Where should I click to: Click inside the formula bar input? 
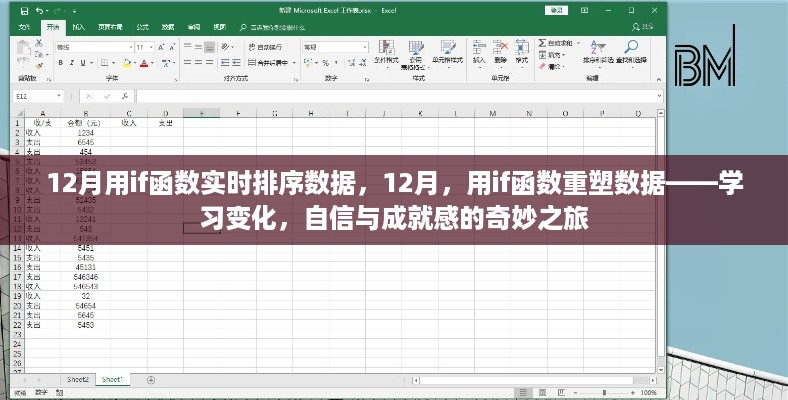click(x=400, y=95)
